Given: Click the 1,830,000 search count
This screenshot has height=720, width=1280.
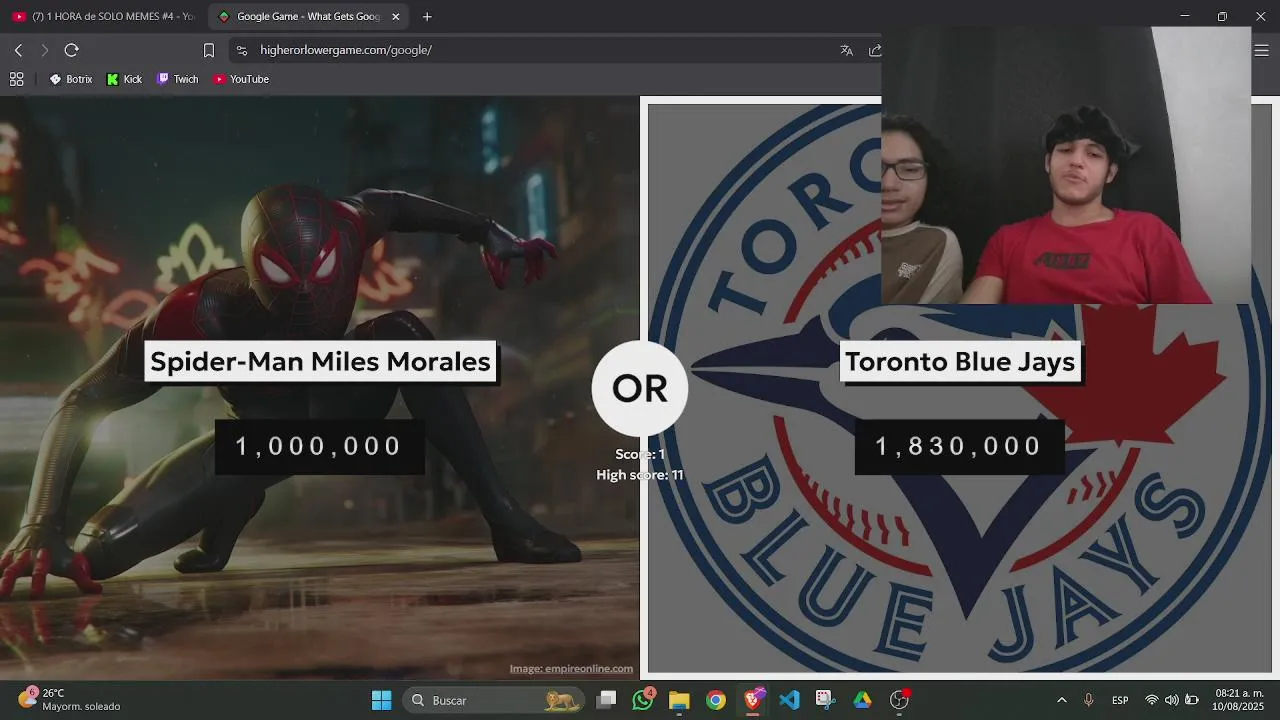Looking at the screenshot, I should coord(959,446).
